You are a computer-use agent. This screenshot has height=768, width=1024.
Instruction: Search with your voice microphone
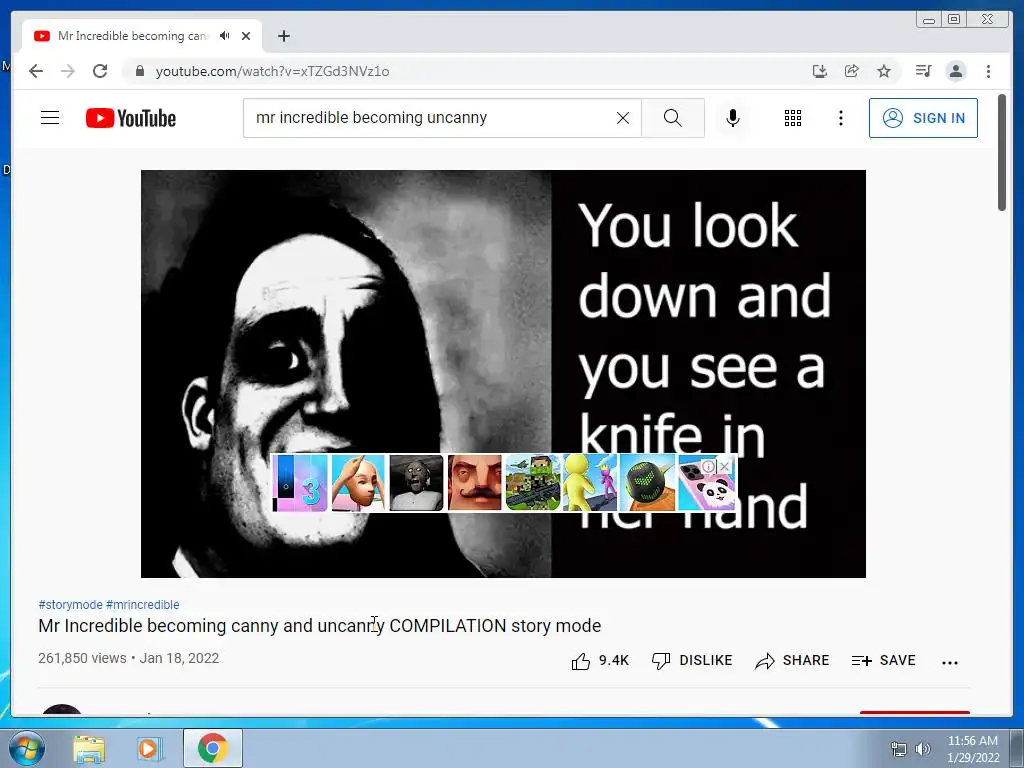point(733,118)
